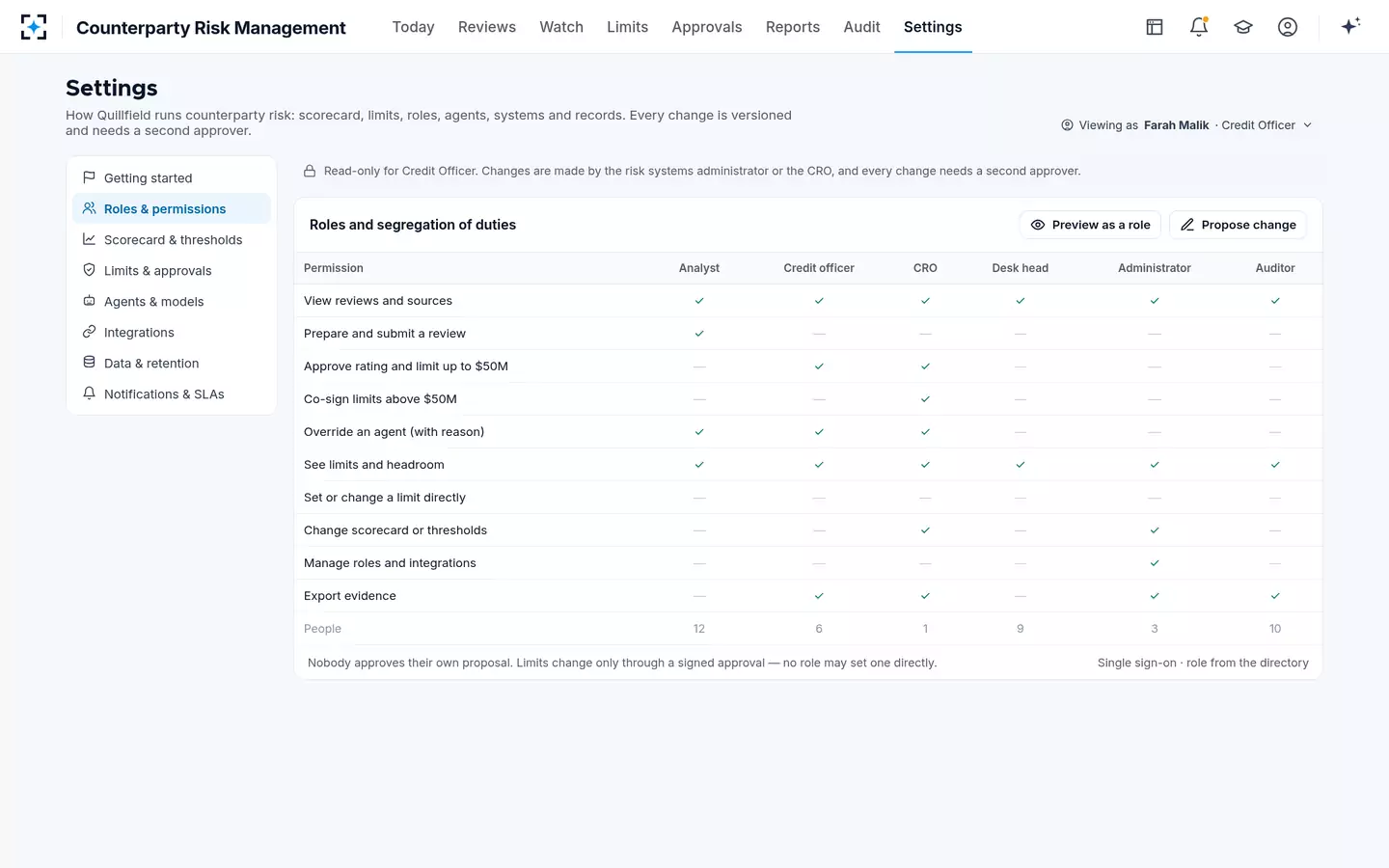Open the Watch tab
Image resolution: width=1389 pixels, height=868 pixels.
(x=561, y=27)
